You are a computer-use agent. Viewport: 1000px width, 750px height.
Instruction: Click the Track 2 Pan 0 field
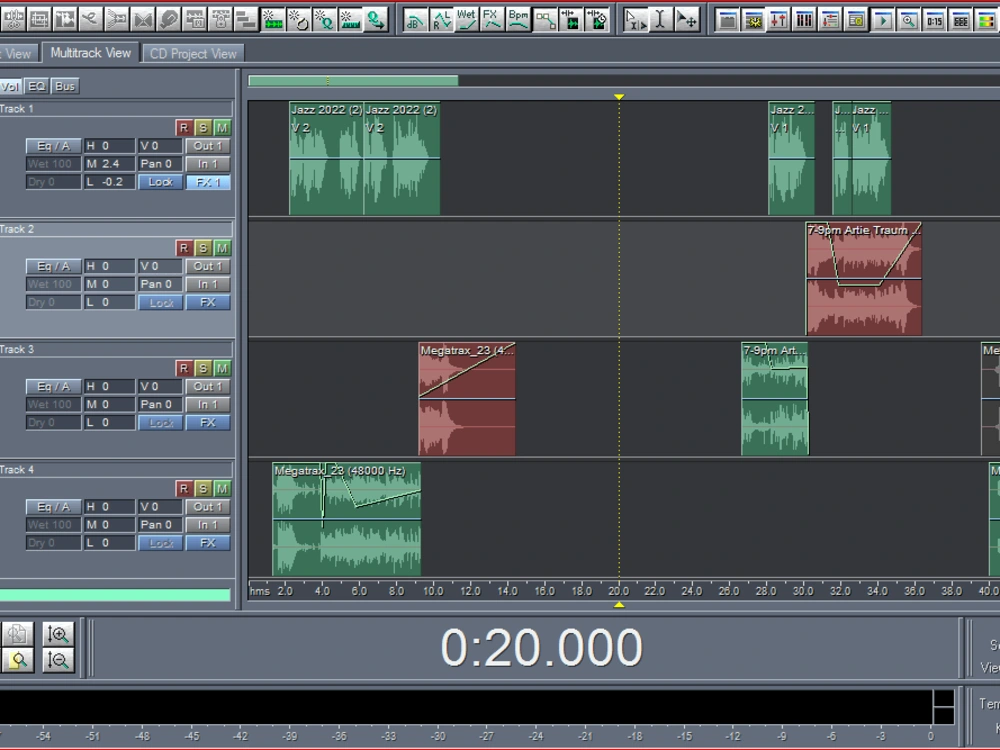(161, 284)
